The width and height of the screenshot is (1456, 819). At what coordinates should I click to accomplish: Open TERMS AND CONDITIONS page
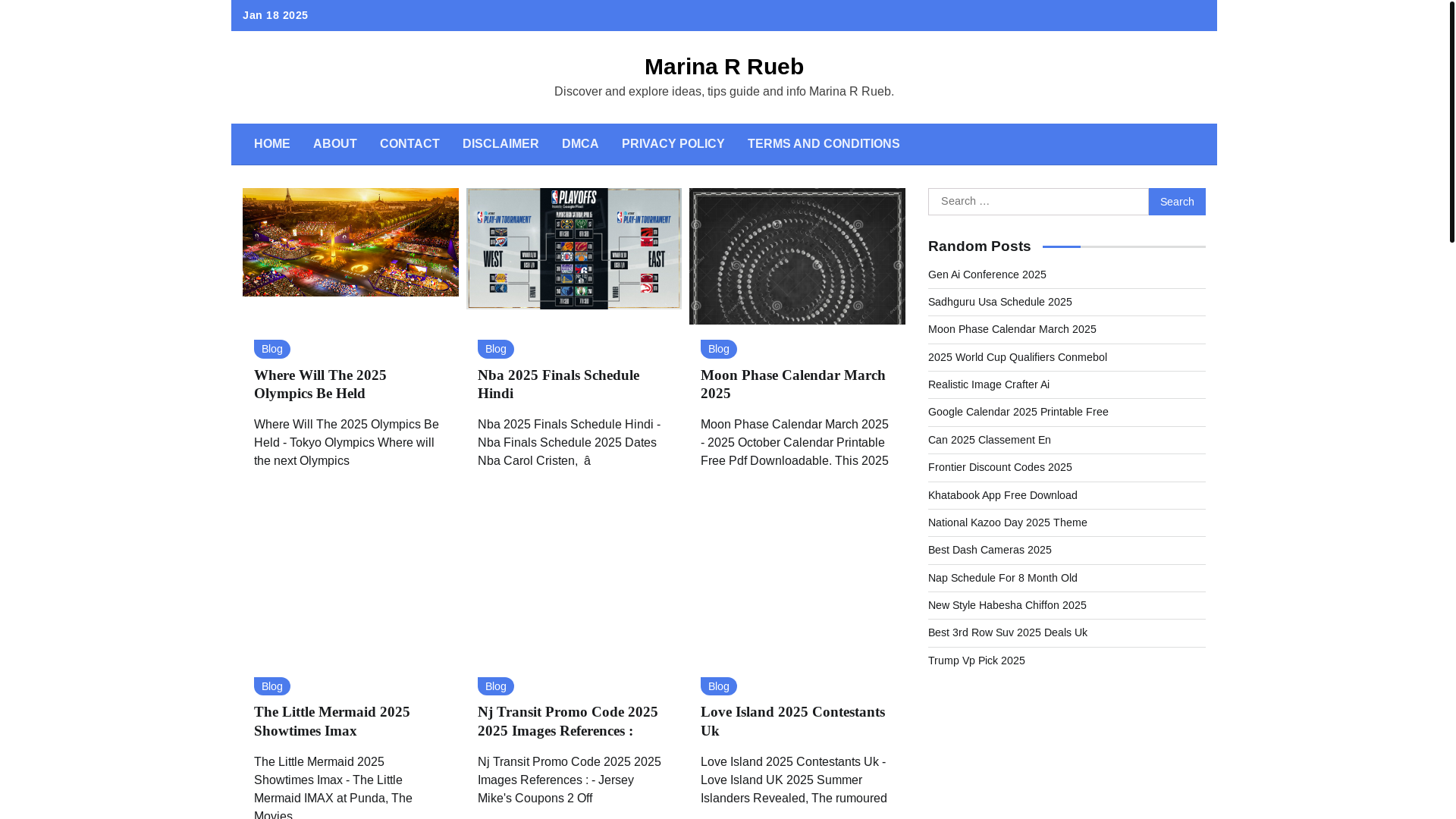(x=824, y=144)
